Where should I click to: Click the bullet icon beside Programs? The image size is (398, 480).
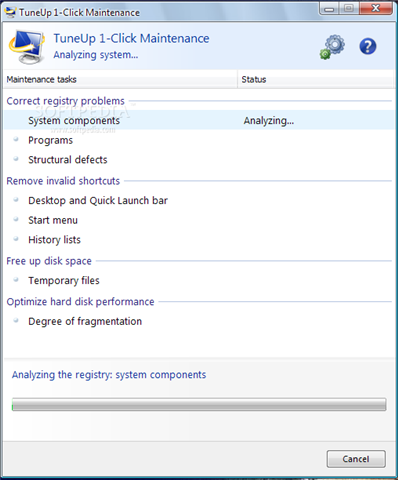click(16, 139)
